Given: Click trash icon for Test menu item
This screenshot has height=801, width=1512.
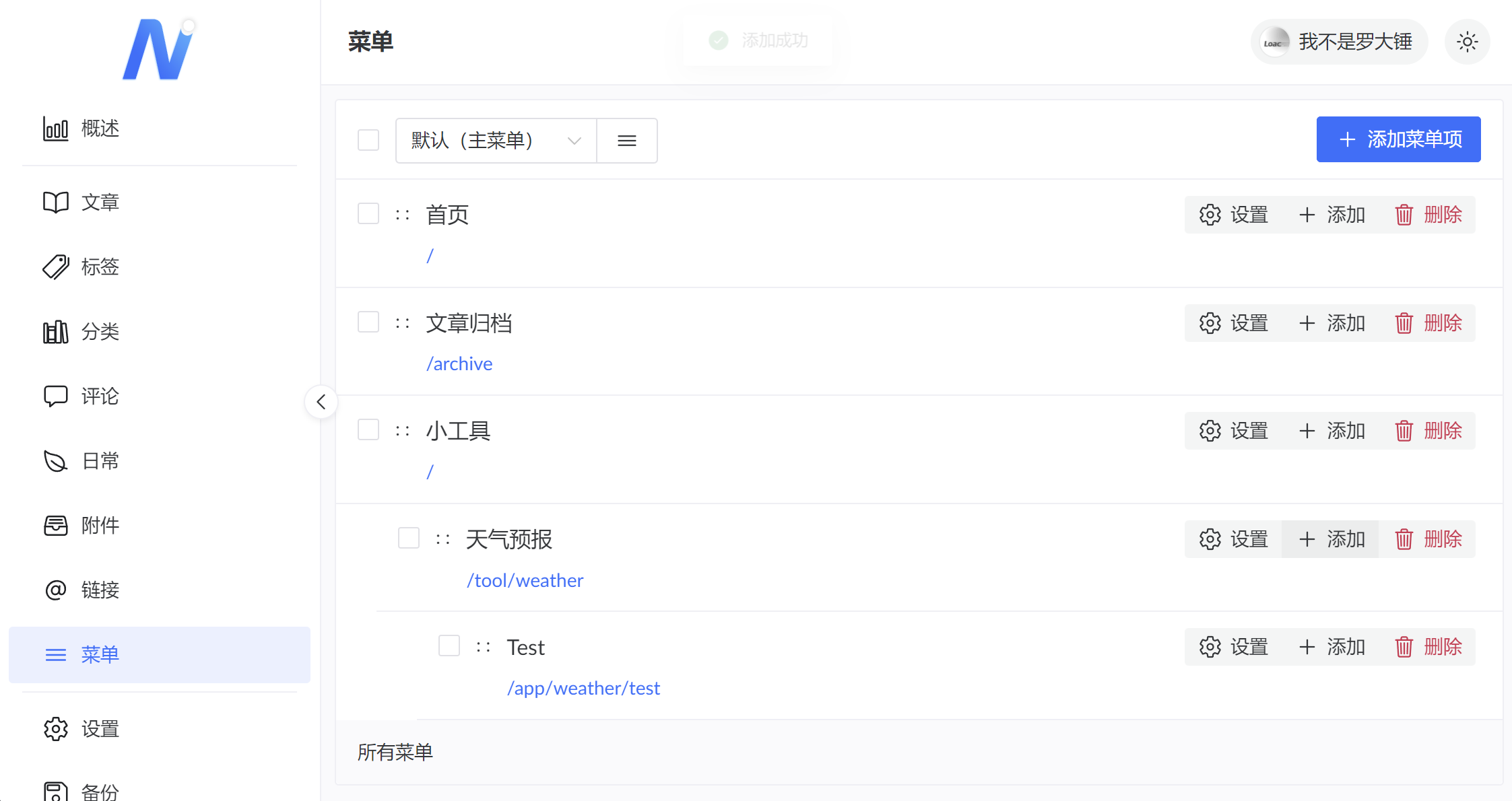Looking at the screenshot, I should tap(1404, 647).
